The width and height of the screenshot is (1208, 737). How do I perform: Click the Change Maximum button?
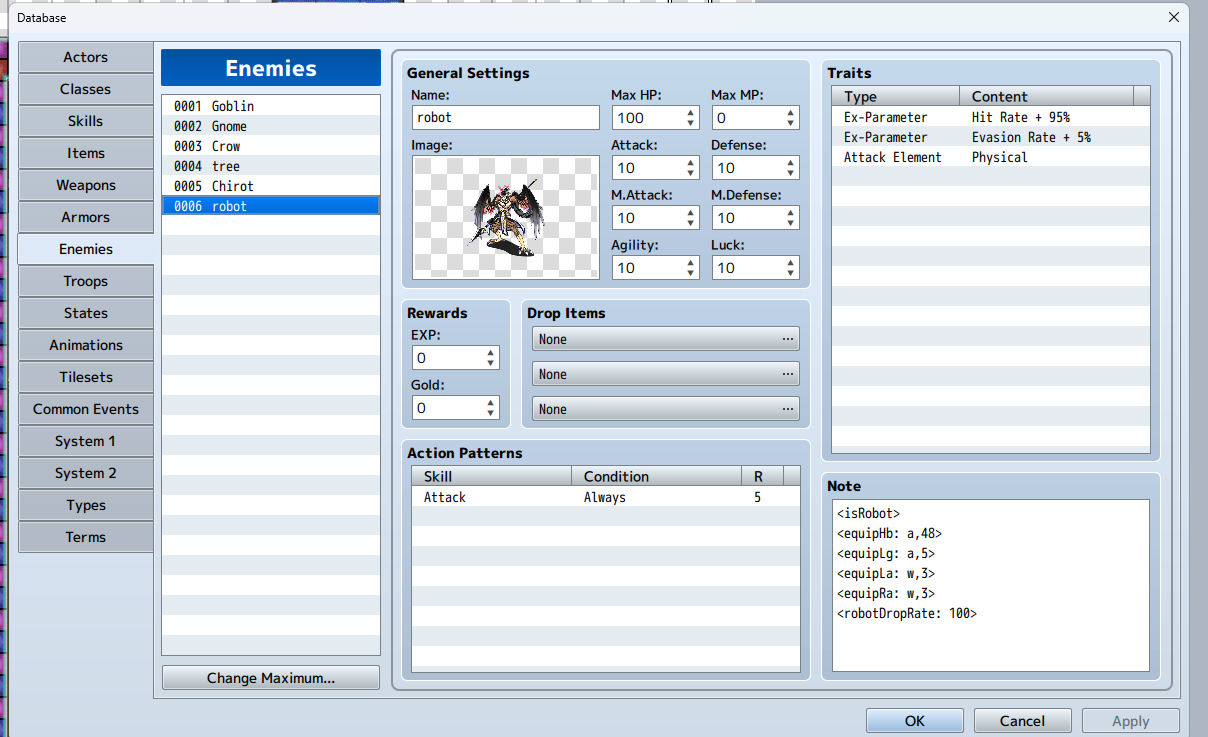coord(271,678)
